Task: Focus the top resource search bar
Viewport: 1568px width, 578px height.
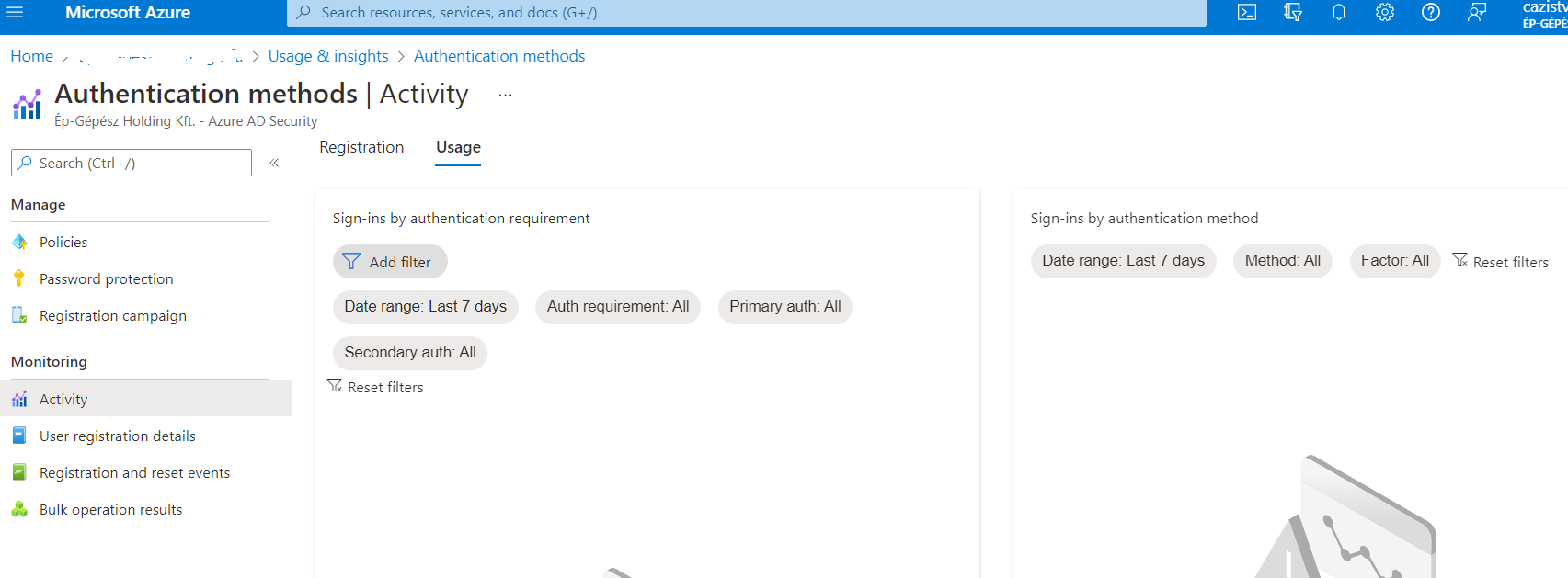Action: tap(747, 13)
